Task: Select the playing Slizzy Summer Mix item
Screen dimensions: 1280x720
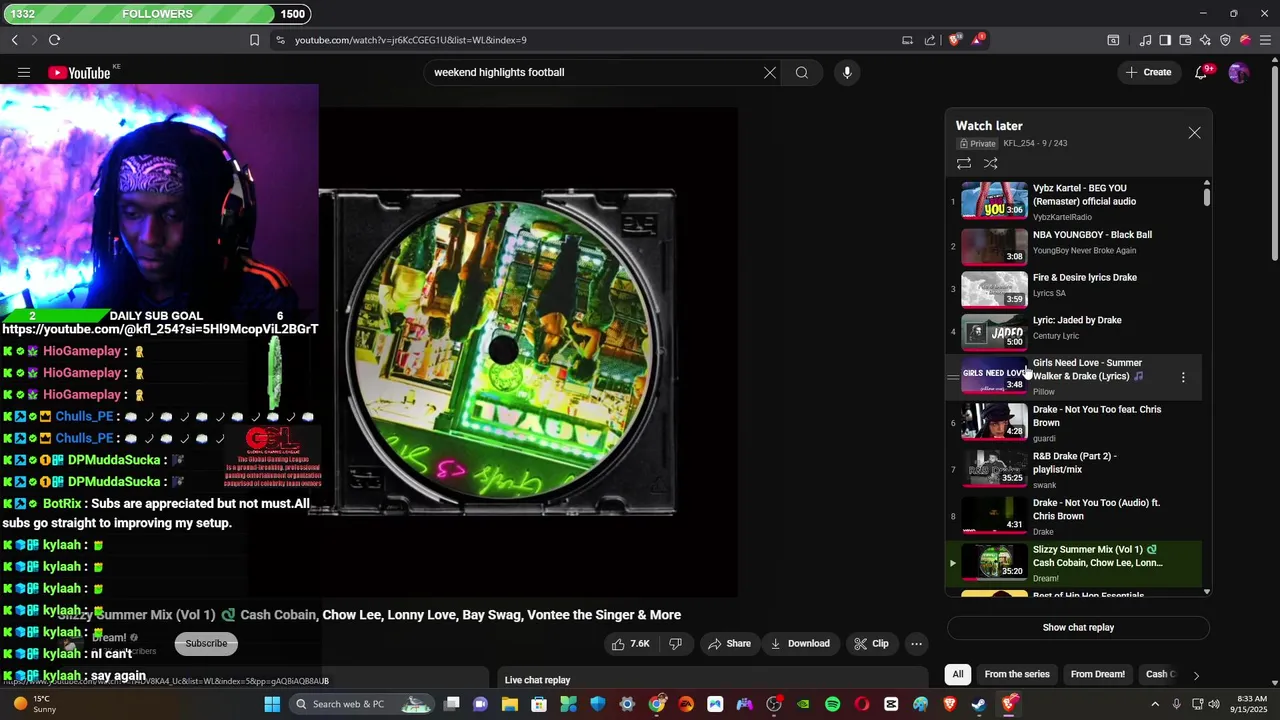Action: pos(1075,563)
